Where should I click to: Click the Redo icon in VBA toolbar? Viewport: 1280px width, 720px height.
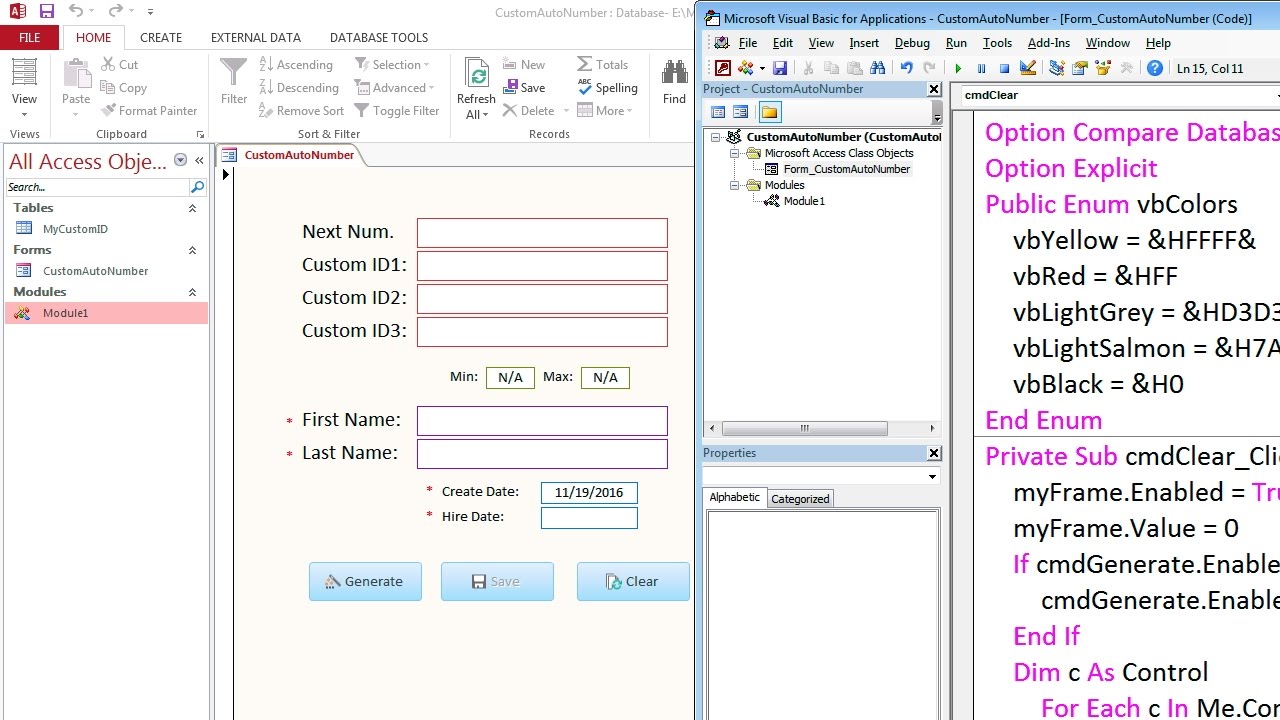(929, 68)
